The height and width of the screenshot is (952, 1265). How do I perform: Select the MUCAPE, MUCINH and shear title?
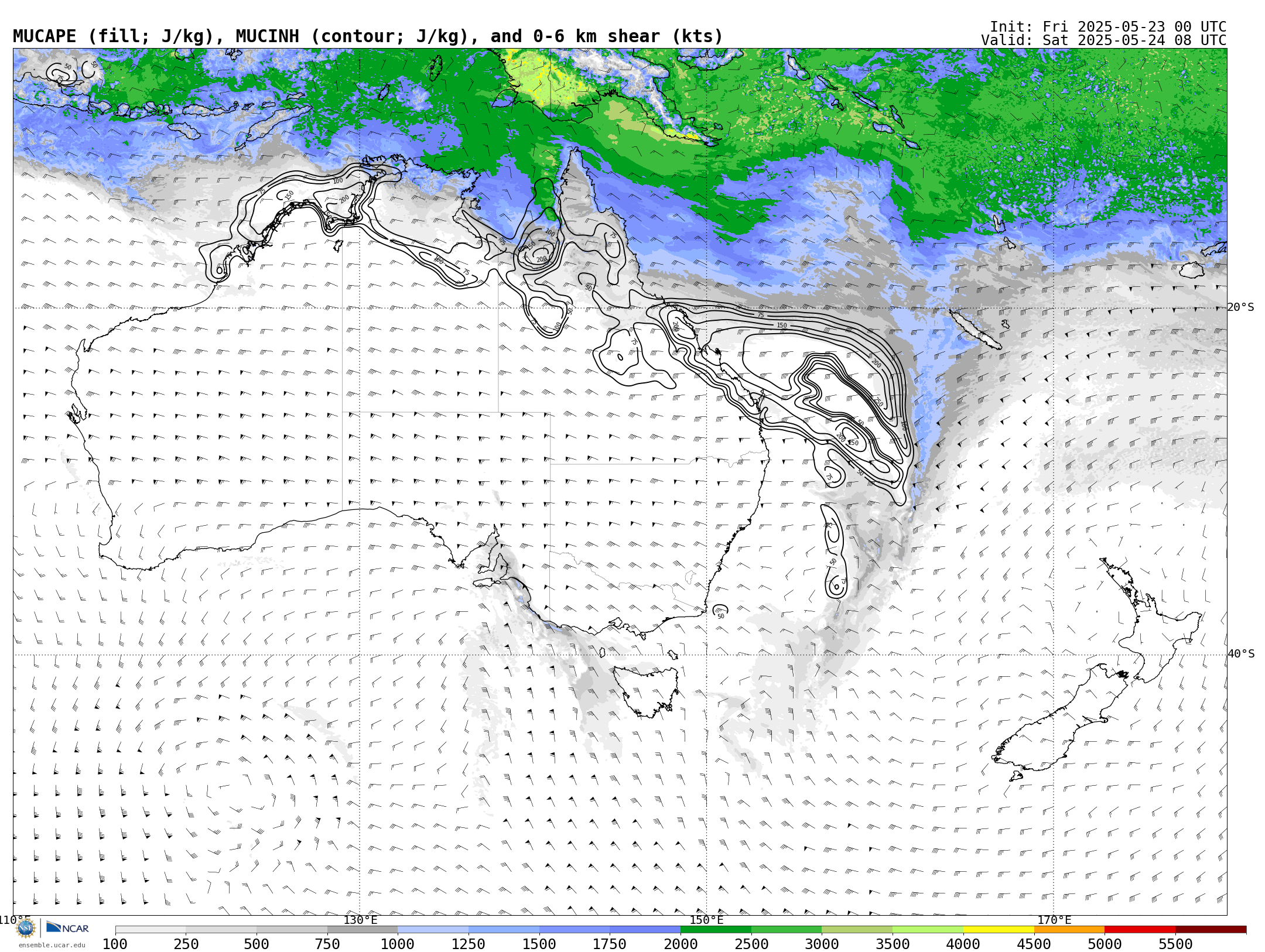[368, 36]
